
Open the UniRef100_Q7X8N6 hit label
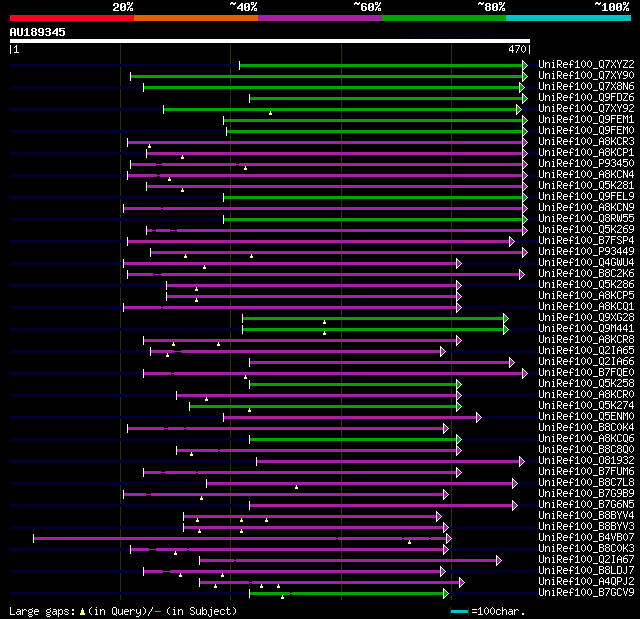(x=586, y=87)
